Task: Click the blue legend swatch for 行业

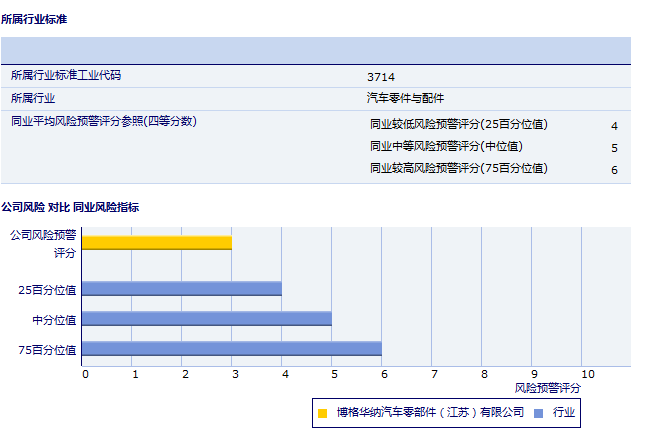Action: click(x=538, y=412)
